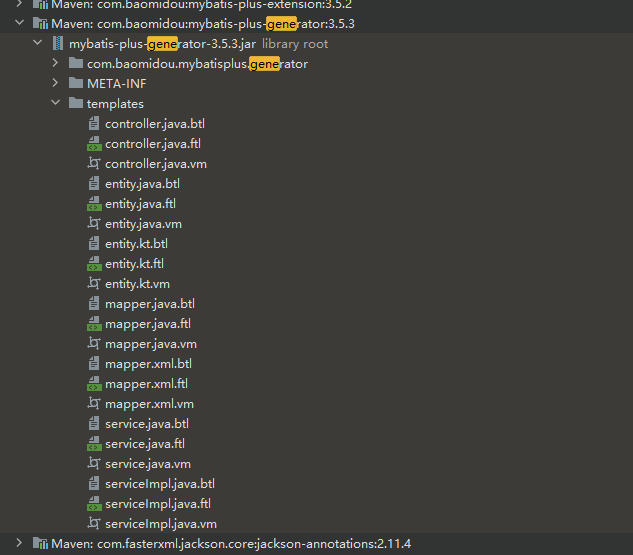Click the entity.java.btl file icon
The height and width of the screenshot is (555, 633).
(94, 183)
